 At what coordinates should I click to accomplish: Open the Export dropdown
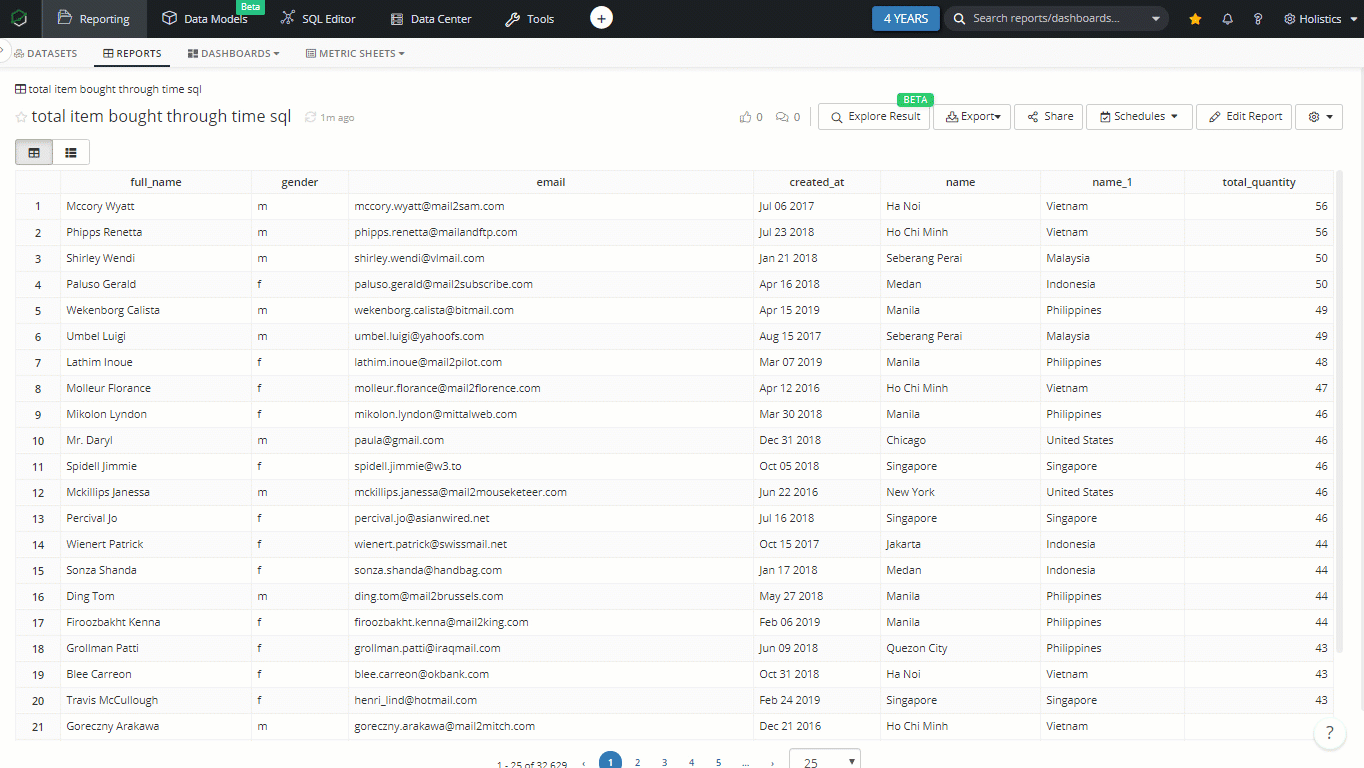point(972,117)
